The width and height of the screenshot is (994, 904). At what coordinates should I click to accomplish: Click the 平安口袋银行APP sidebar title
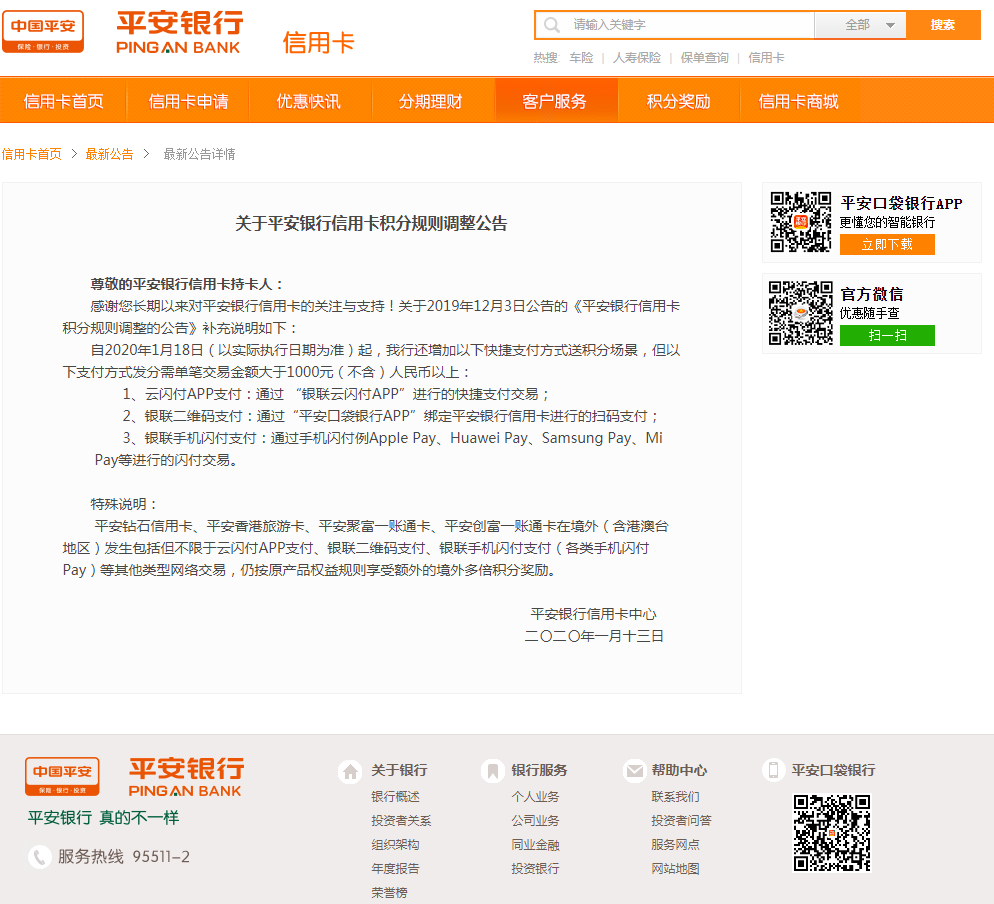pos(901,203)
